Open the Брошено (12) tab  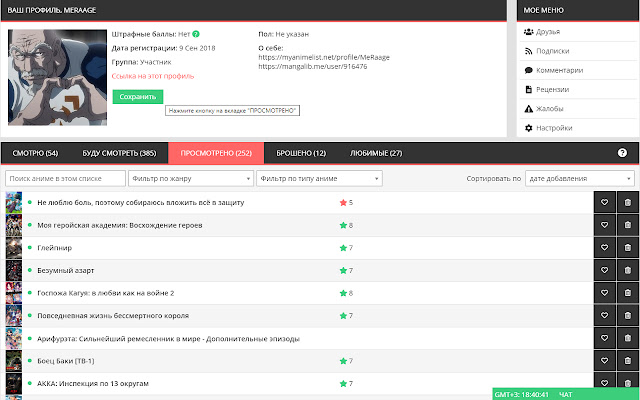coord(301,153)
